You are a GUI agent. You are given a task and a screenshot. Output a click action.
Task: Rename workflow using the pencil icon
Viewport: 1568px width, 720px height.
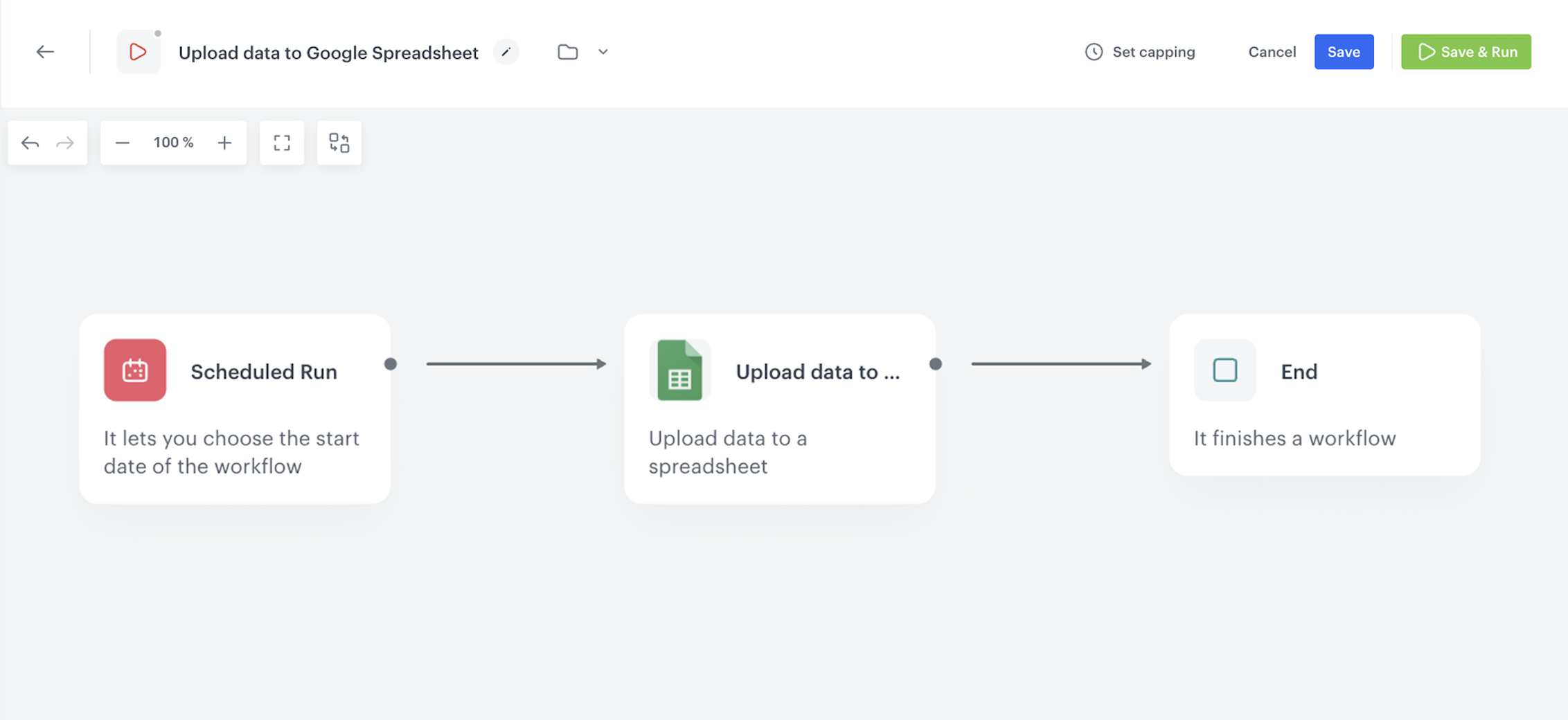[506, 52]
